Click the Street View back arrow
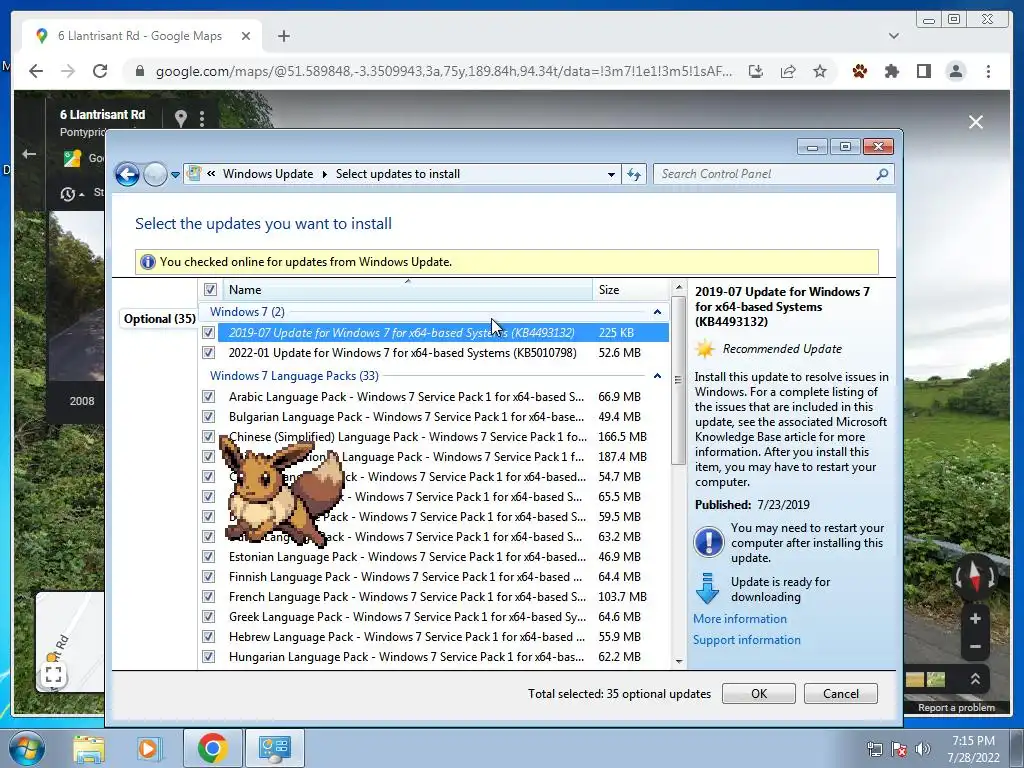Screen dimensions: 1024x768 pos(29,154)
